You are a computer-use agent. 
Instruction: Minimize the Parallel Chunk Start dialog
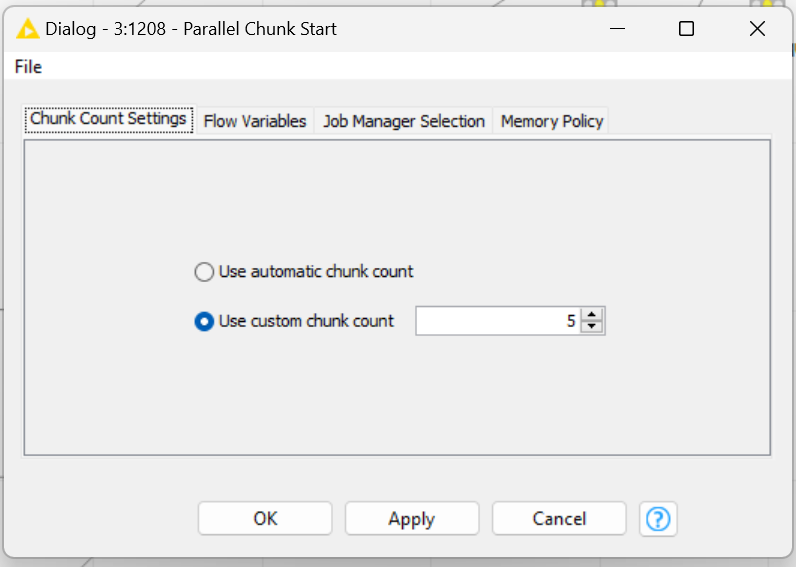click(615, 29)
